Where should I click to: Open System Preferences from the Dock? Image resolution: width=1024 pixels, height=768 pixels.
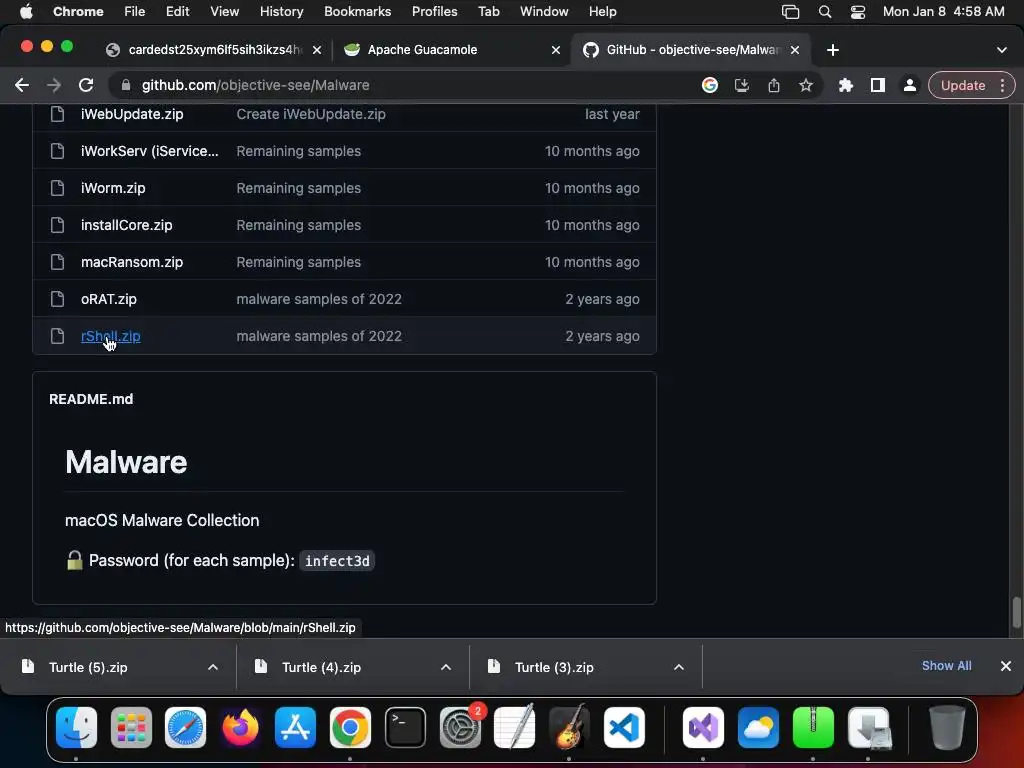click(x=460, y=728)
